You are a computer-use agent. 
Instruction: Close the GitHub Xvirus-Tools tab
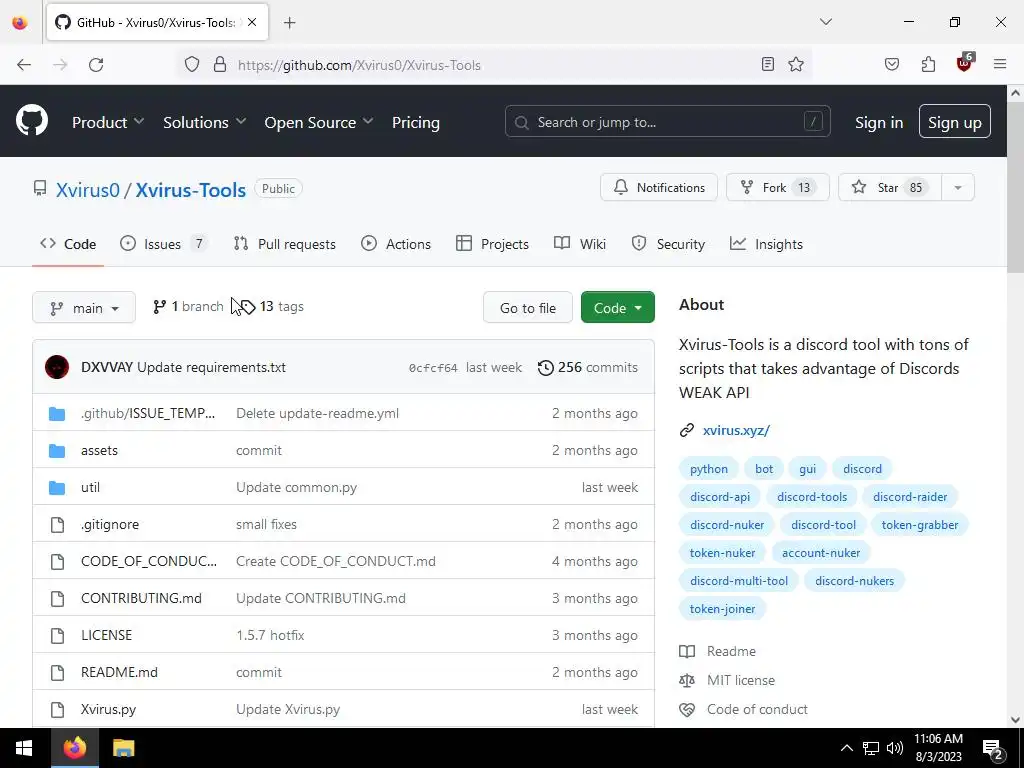[252, 22]
